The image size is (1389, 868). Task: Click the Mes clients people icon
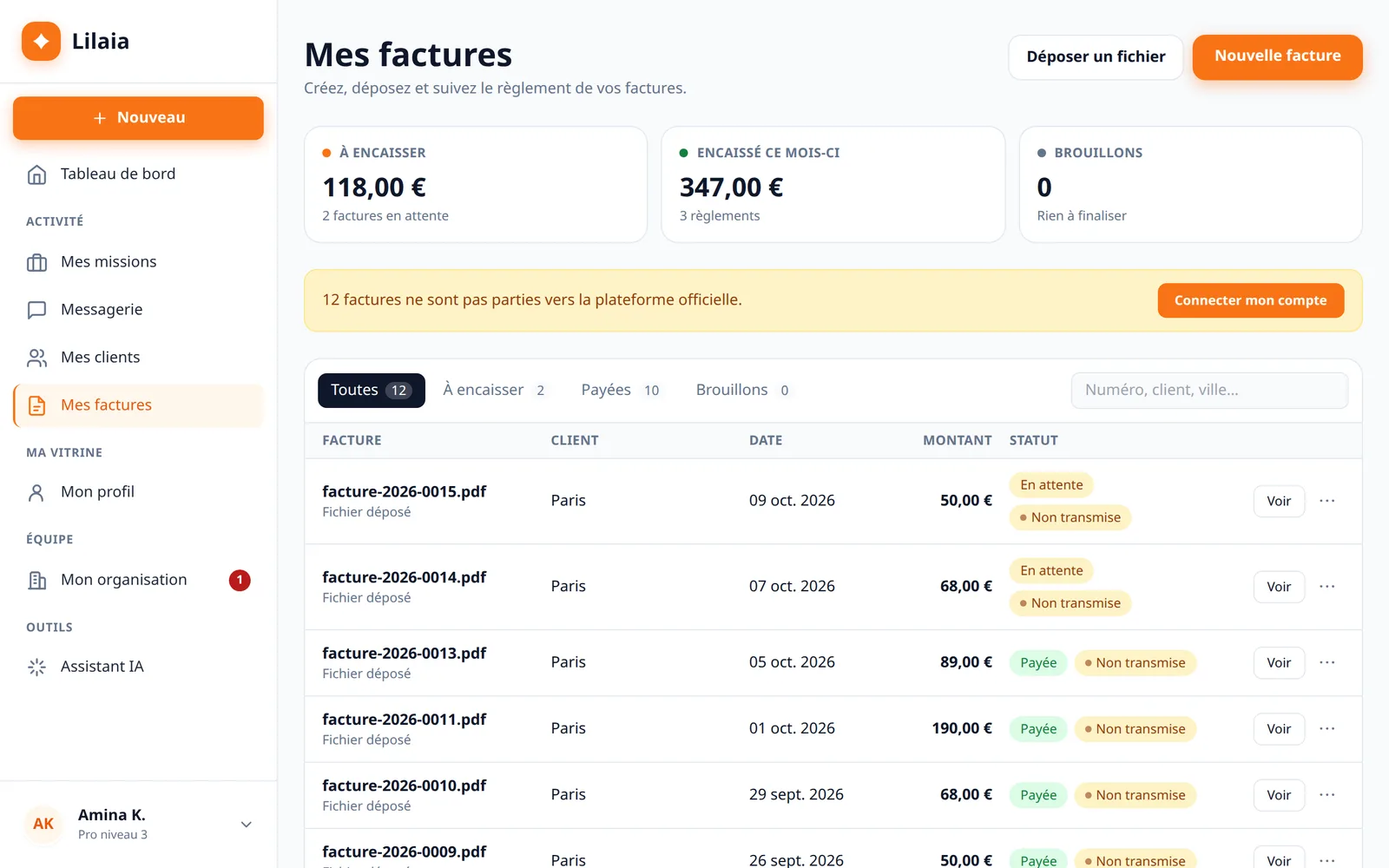pos(36,358)
